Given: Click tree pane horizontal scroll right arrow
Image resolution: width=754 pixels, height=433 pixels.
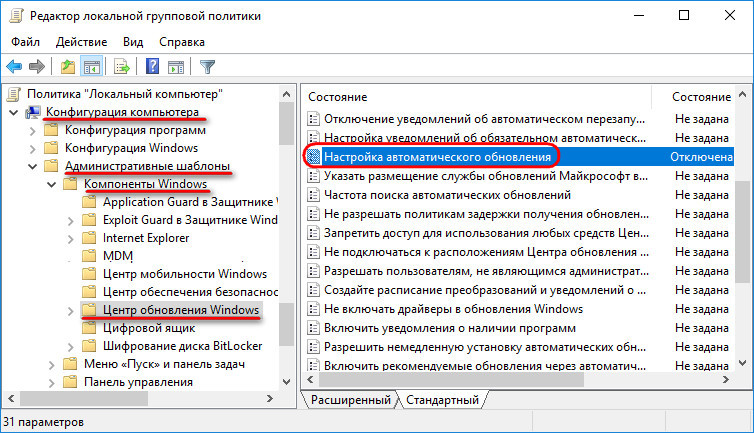Looking at the screenshot, I should coord(270,398).
